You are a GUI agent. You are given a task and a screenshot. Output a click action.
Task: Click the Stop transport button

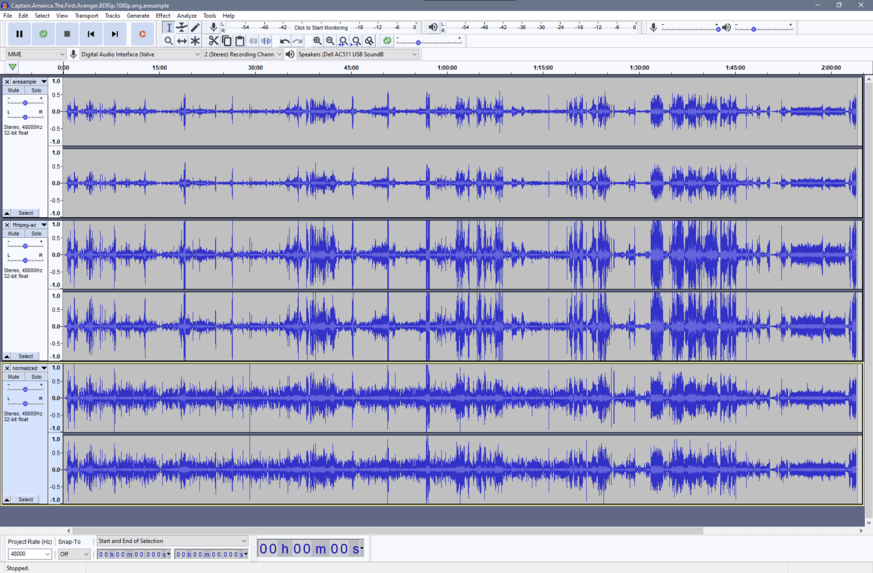pyautogui.click(x=67, y=34)
